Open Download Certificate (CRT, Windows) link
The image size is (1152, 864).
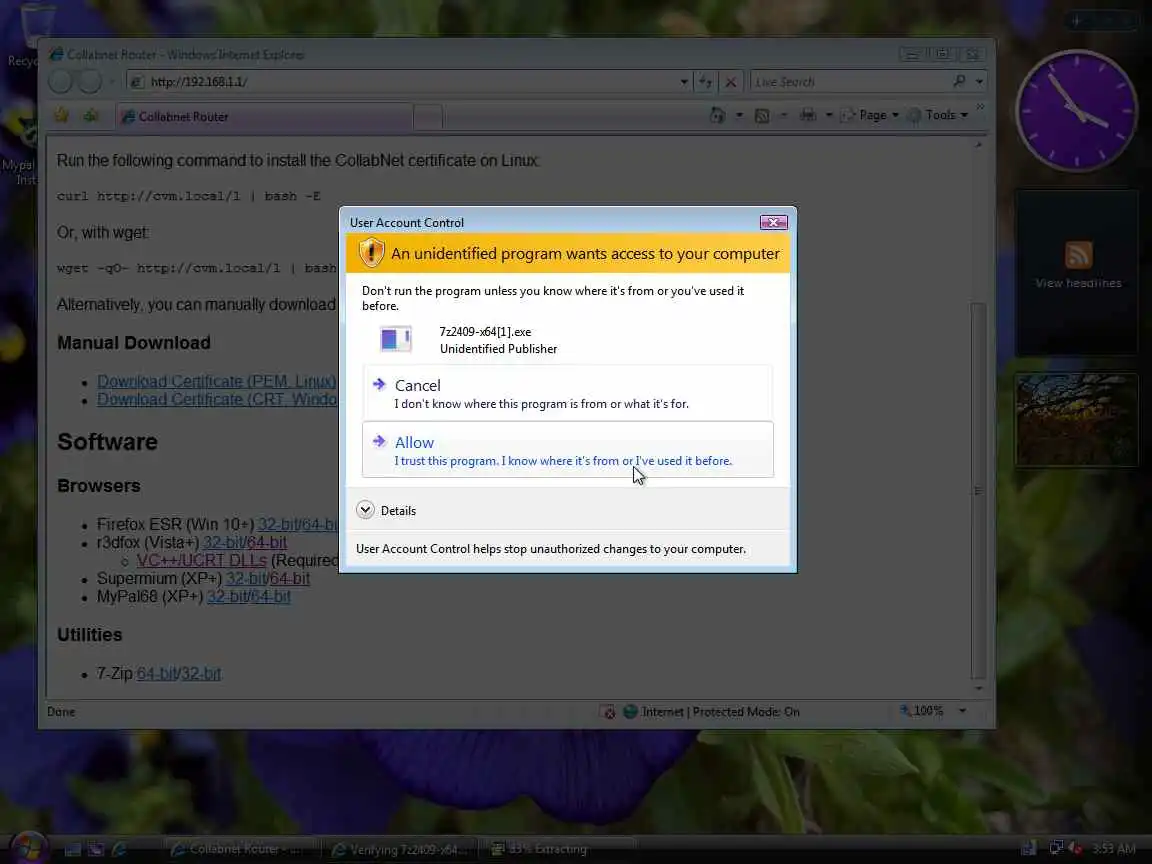(217, 399)
